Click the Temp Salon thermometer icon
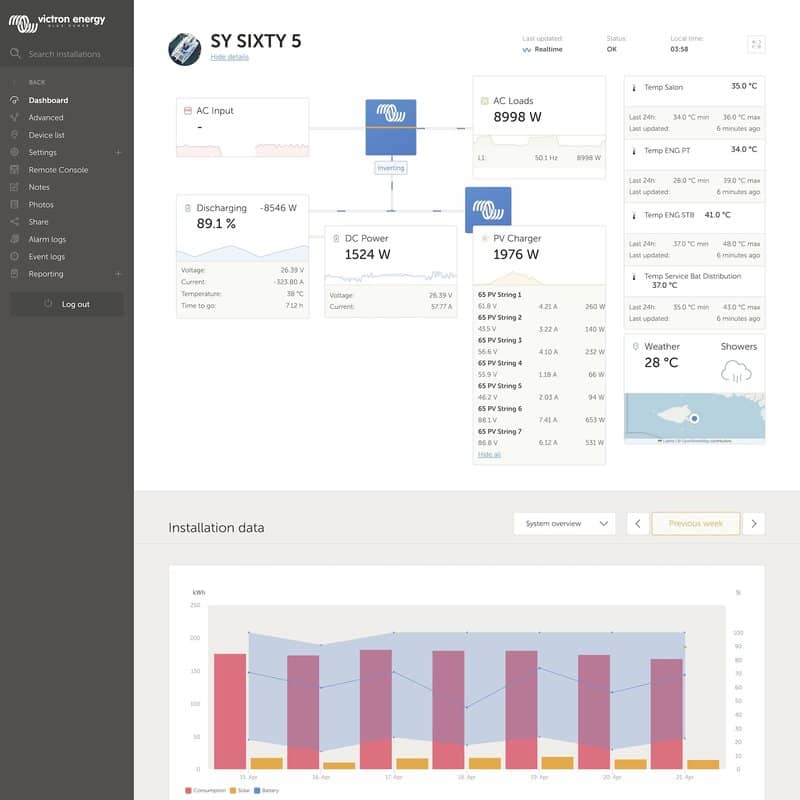The width and height of the screenshot is (800, 800). (x=634, y=88)
